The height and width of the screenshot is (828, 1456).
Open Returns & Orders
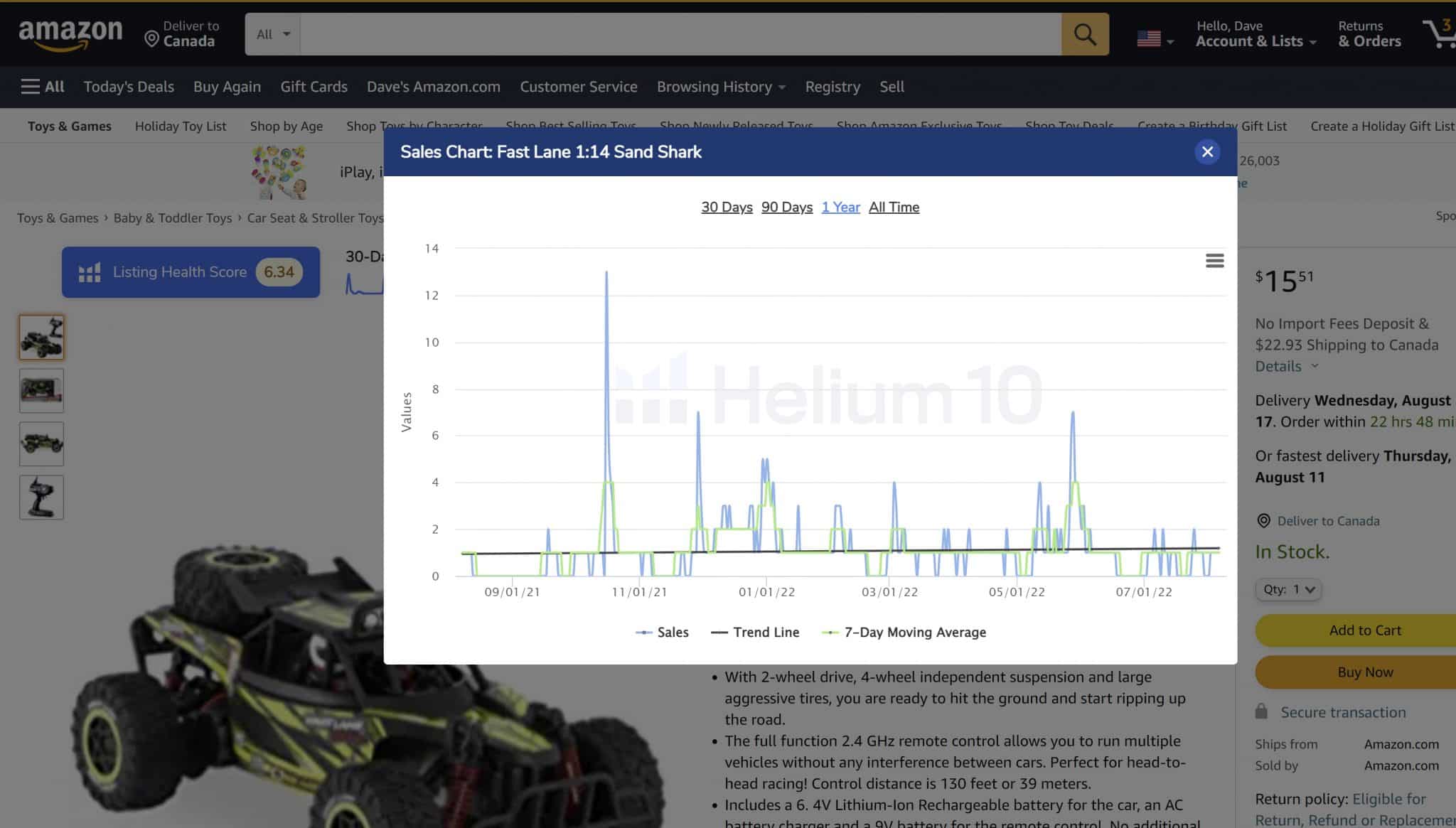click(x=1369, y=34)
